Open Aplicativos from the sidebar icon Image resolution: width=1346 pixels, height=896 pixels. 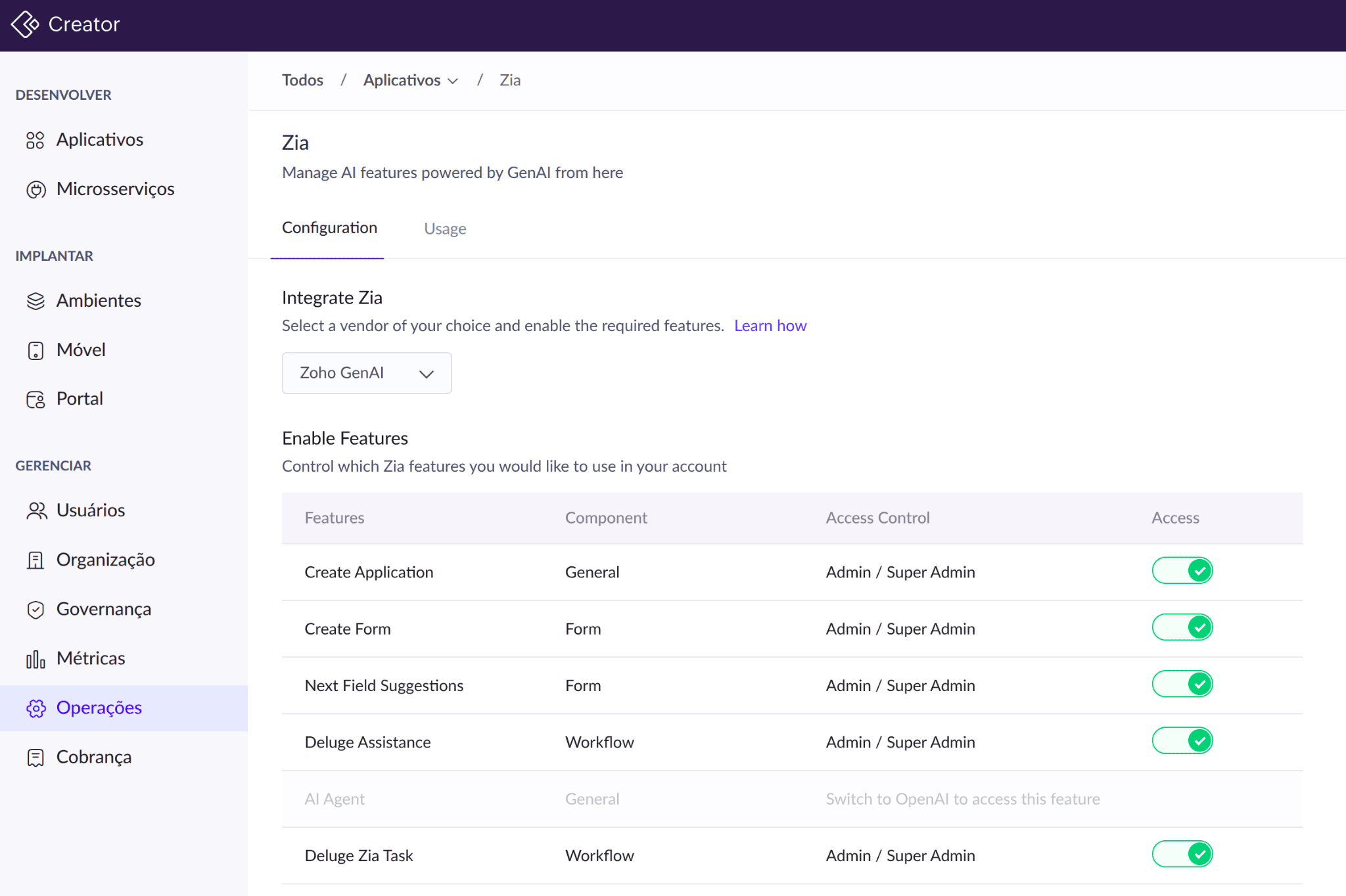[x=35, y=140]
